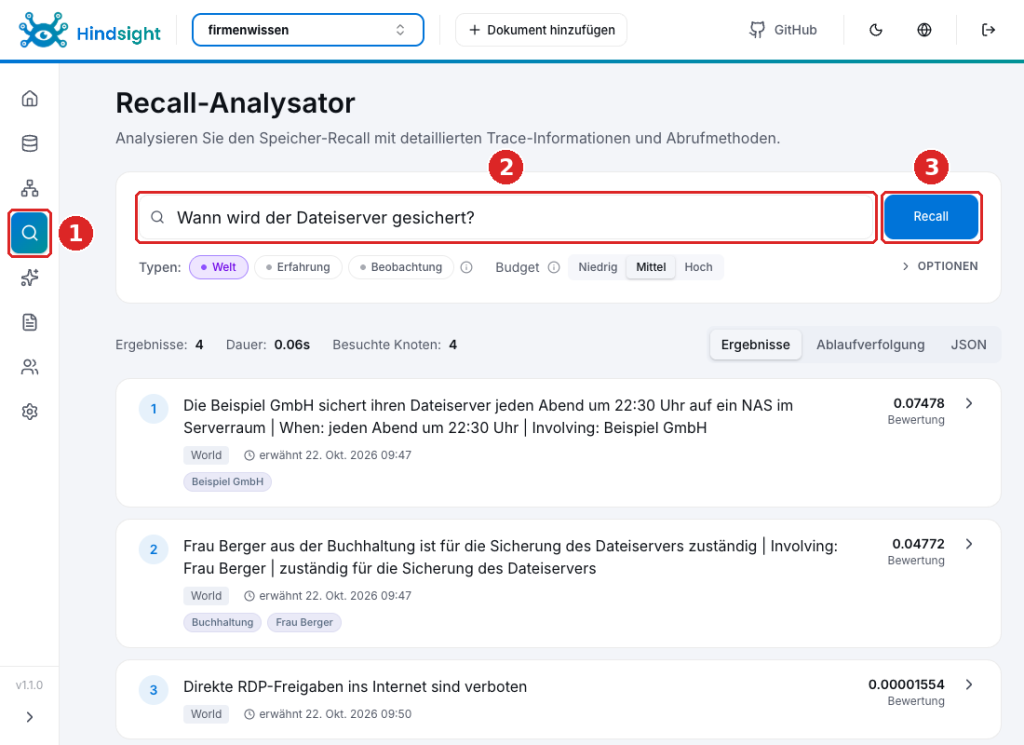The image size is (1024, 745).
Task: Set budget to Niedrig
Action: 598,267
